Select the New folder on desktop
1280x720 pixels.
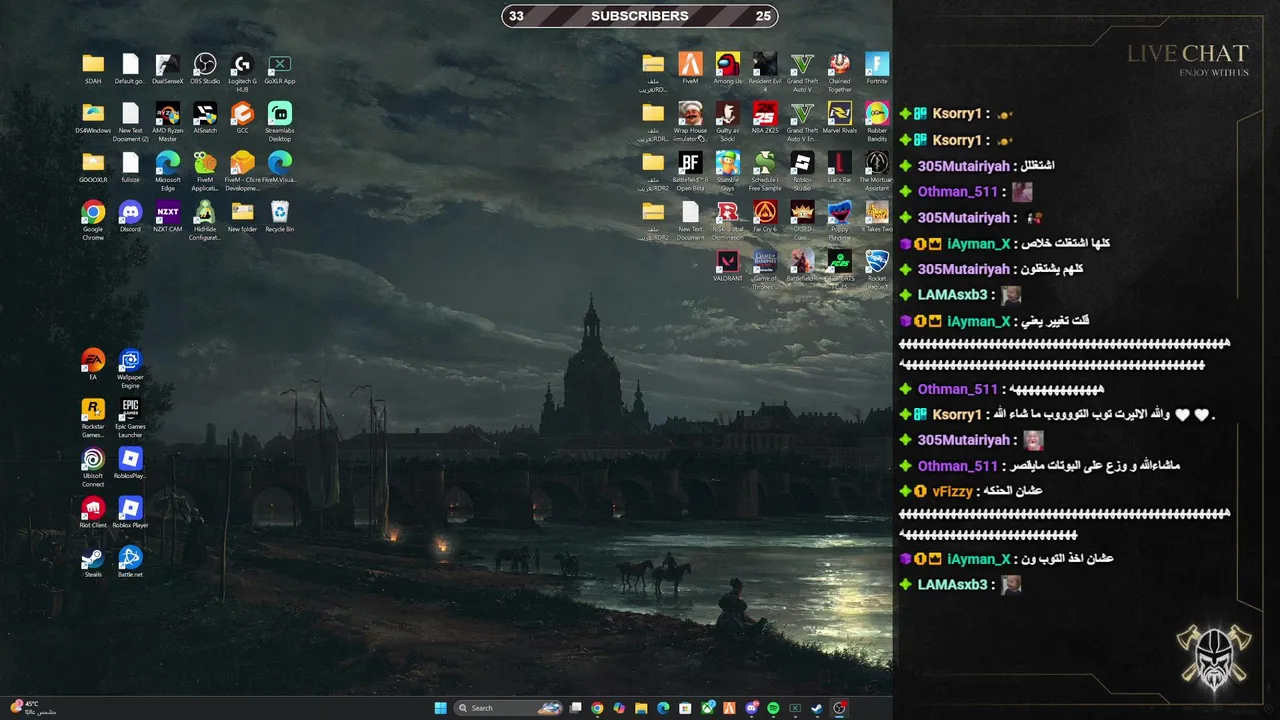coord(242,216)
